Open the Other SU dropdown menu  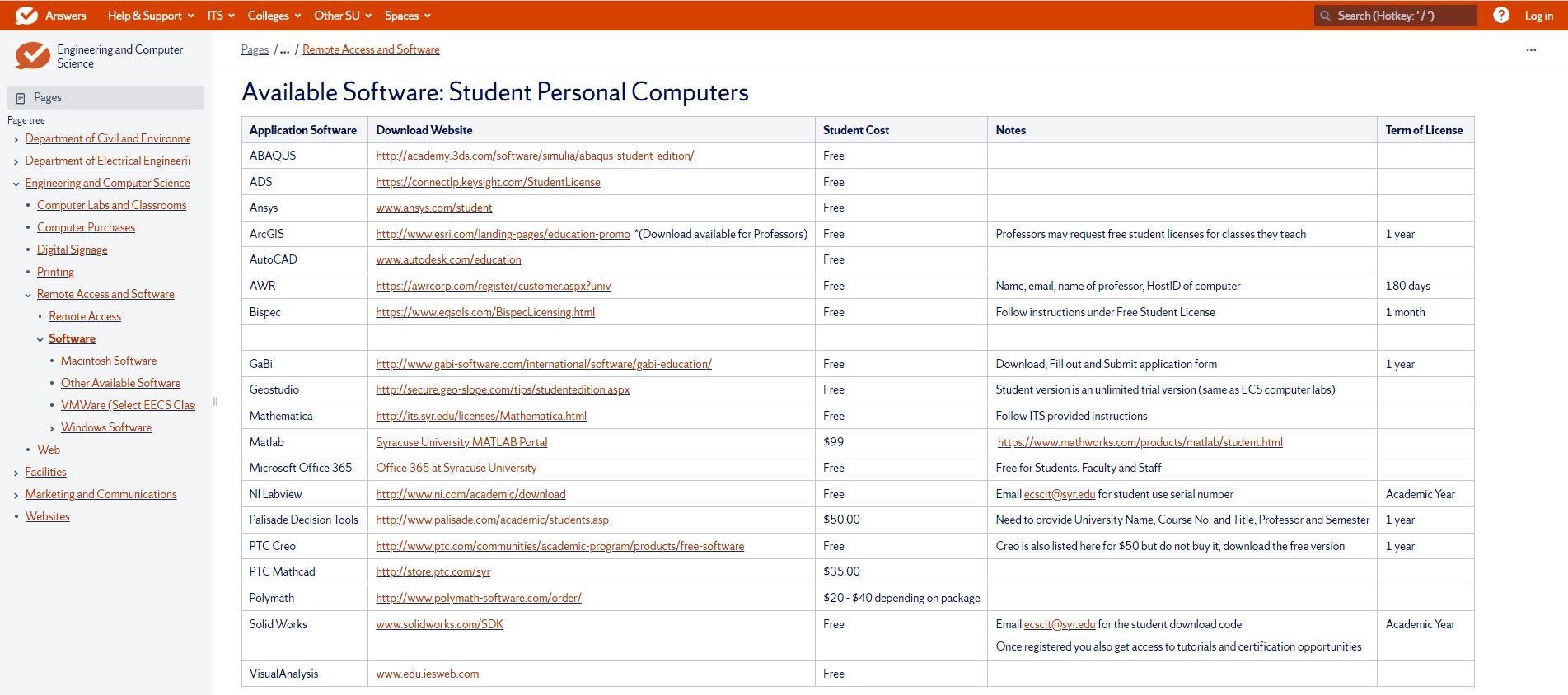pyautogui.click(x=343, y=16)
